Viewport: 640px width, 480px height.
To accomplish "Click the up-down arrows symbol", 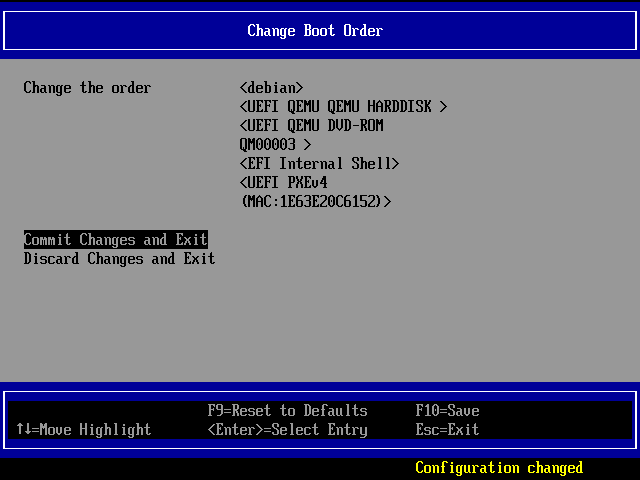I will [23, 430].
